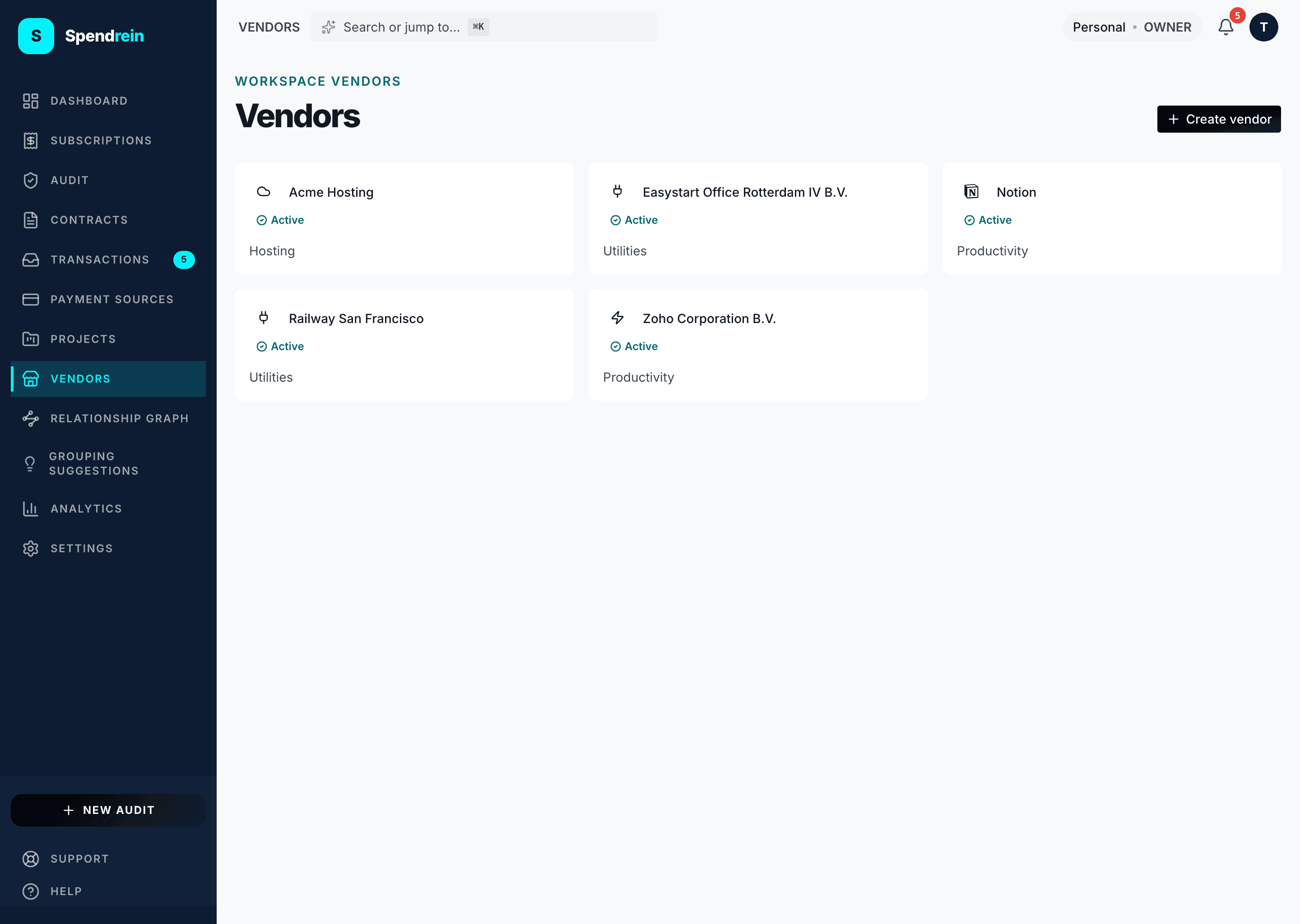Viewport: 1300px width, 924px height.
Task: Click the Spendrein S logo icon
Action: 36,36
